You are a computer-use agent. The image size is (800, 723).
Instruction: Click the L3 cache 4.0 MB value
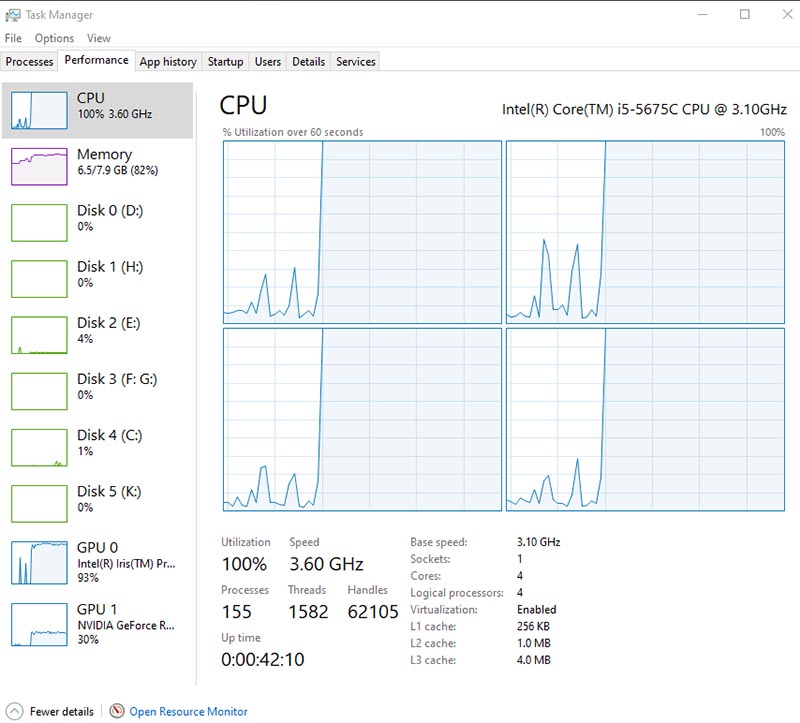point(534,660)
